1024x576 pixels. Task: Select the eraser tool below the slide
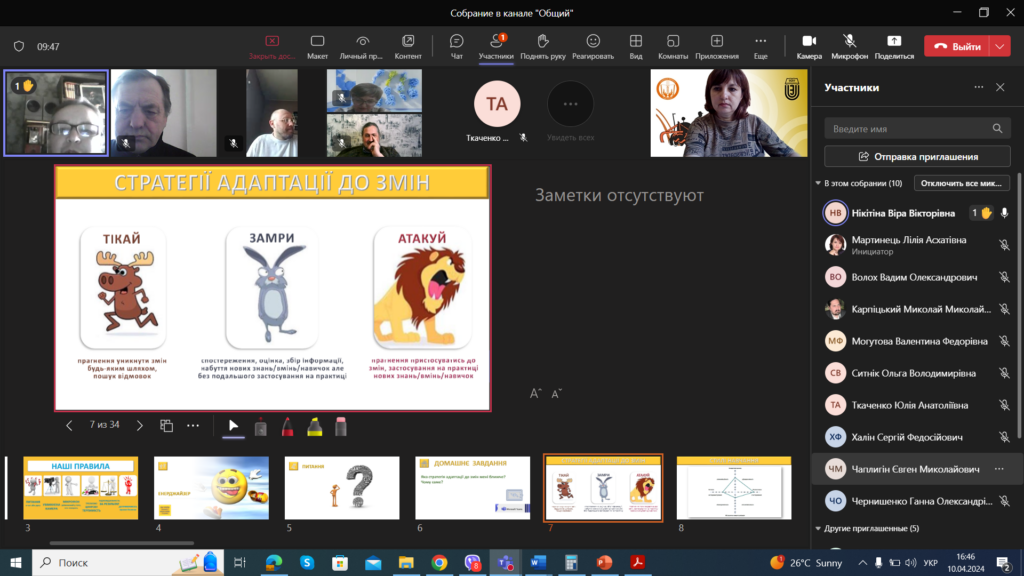point(340,426)
